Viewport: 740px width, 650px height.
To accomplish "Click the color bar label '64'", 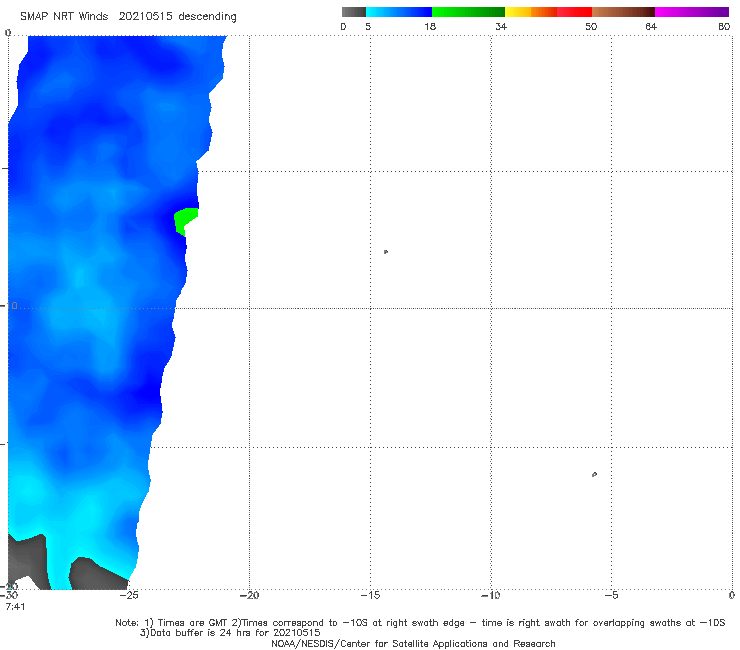I will tap(651, 26).
